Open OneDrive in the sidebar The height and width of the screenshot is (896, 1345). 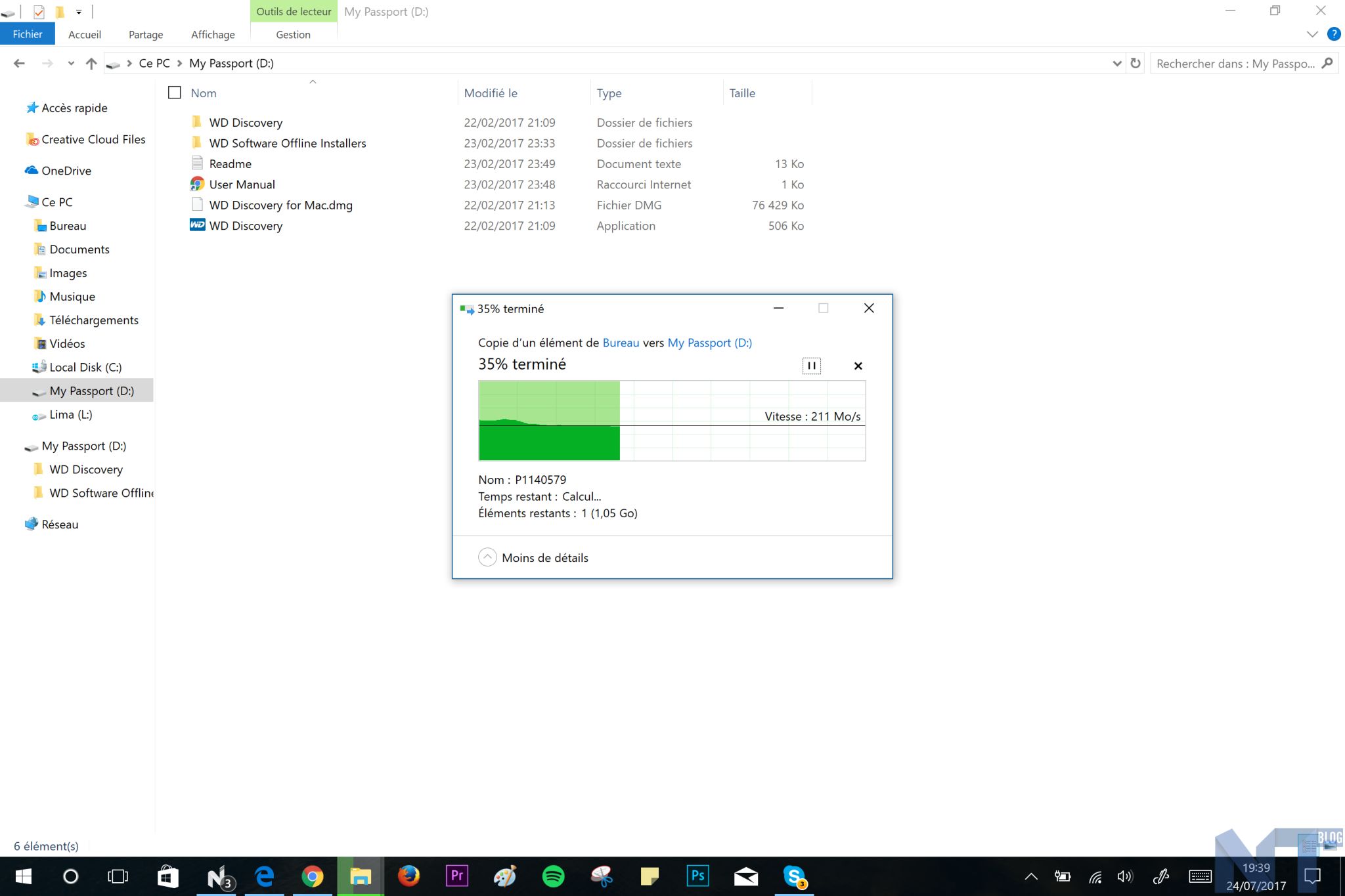[66, 171]
